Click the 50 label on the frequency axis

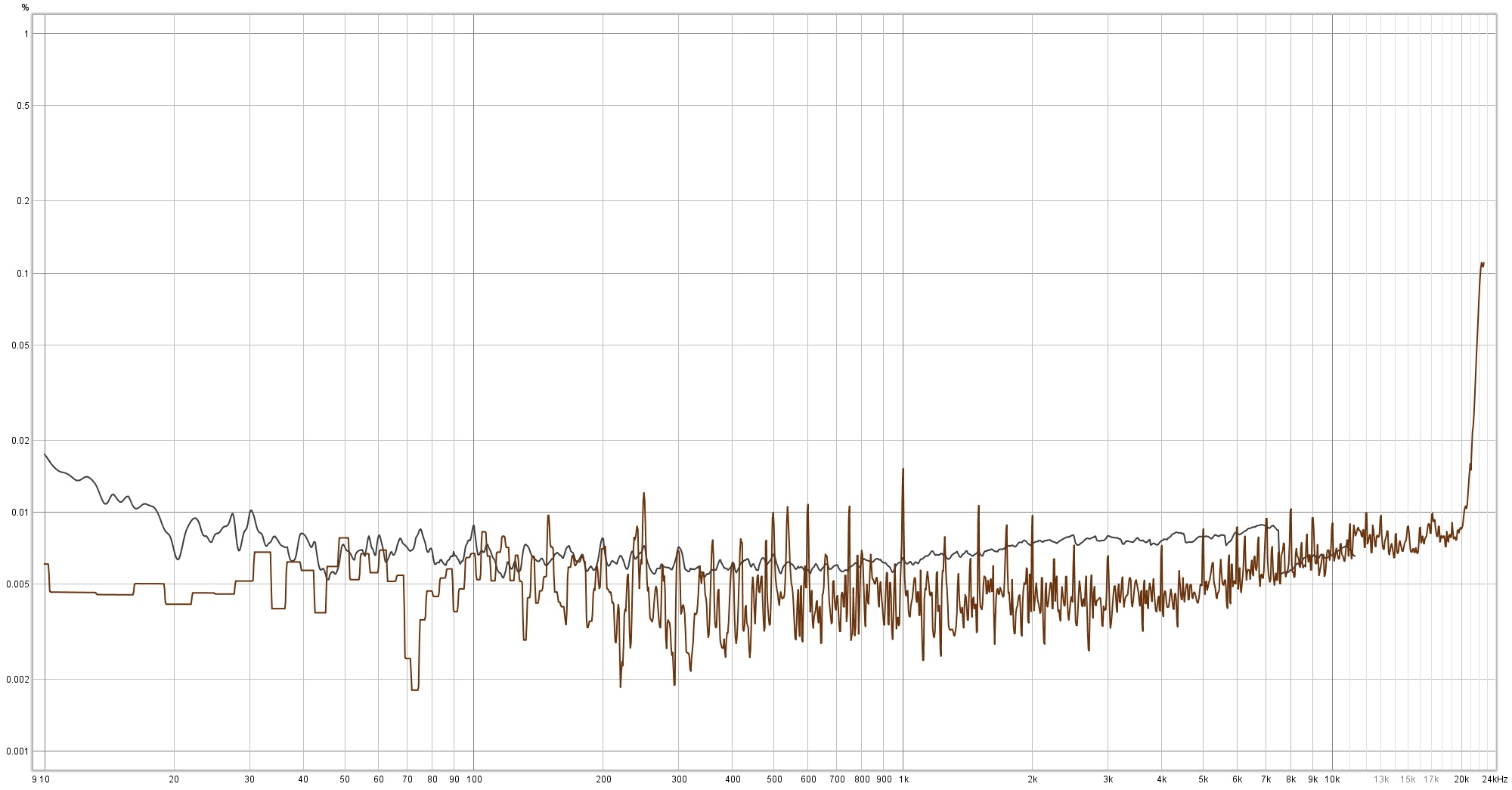tap(345, 779)
